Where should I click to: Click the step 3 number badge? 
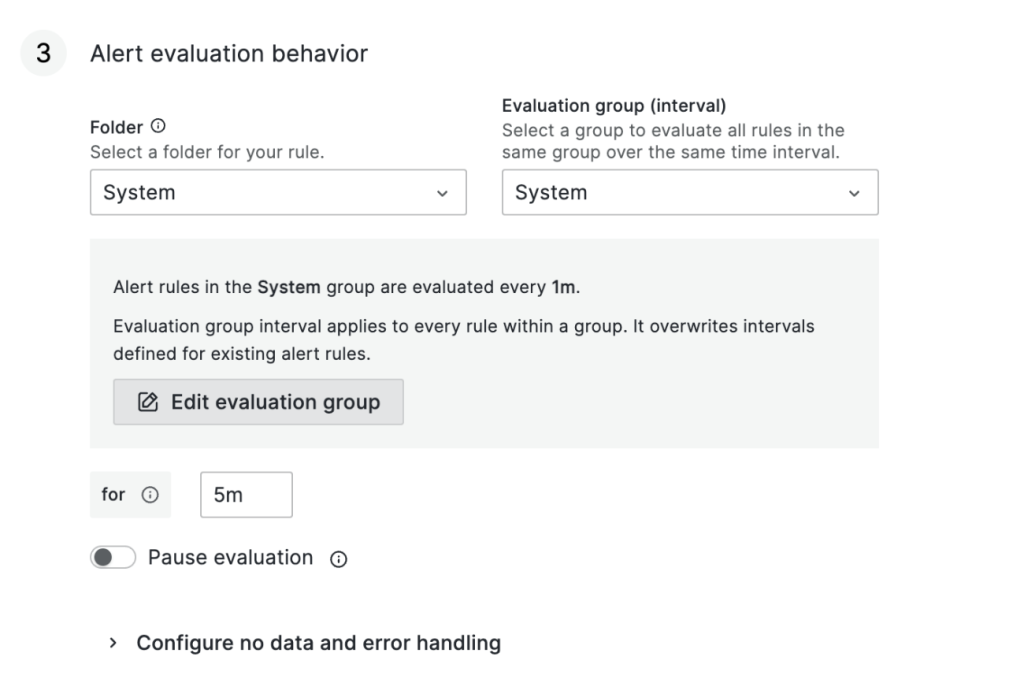44,53
